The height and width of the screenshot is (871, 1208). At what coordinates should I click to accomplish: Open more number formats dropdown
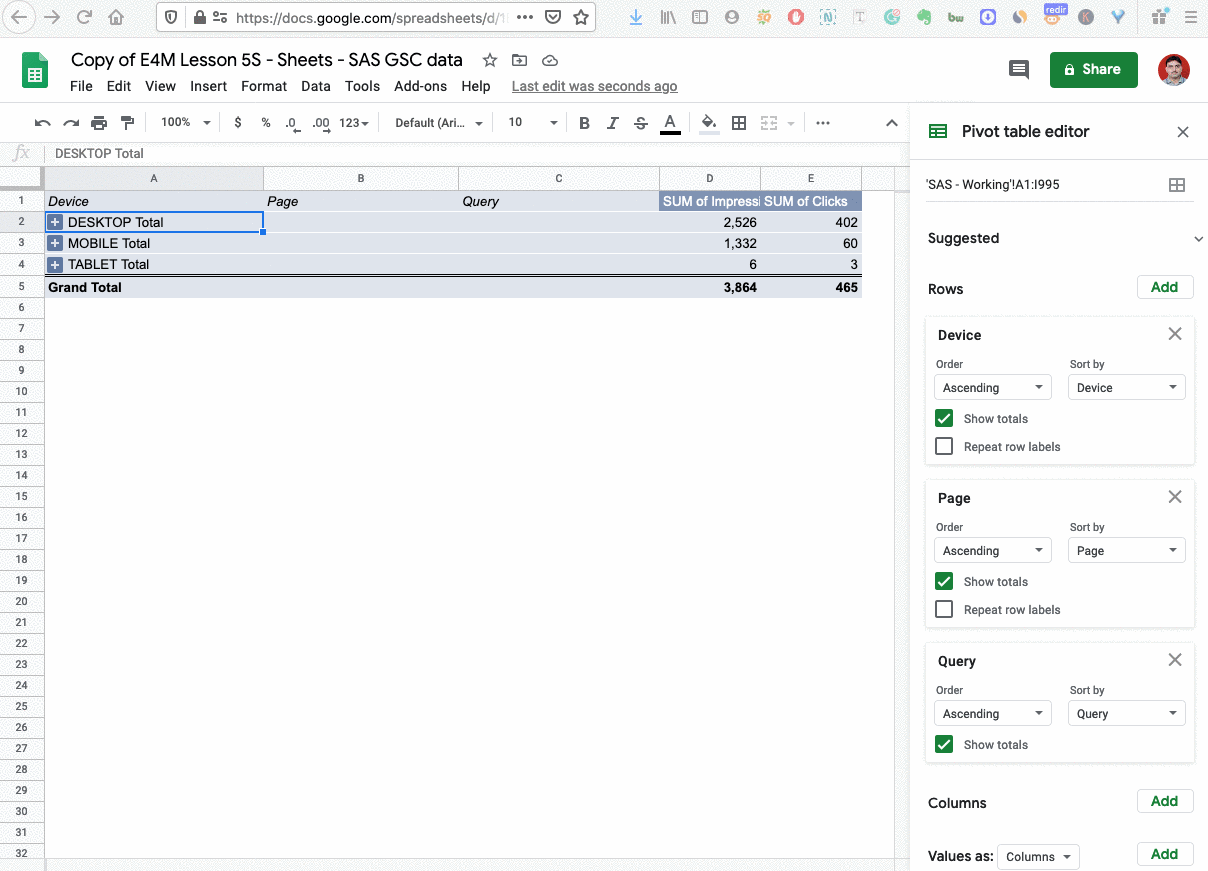point(354,123)
